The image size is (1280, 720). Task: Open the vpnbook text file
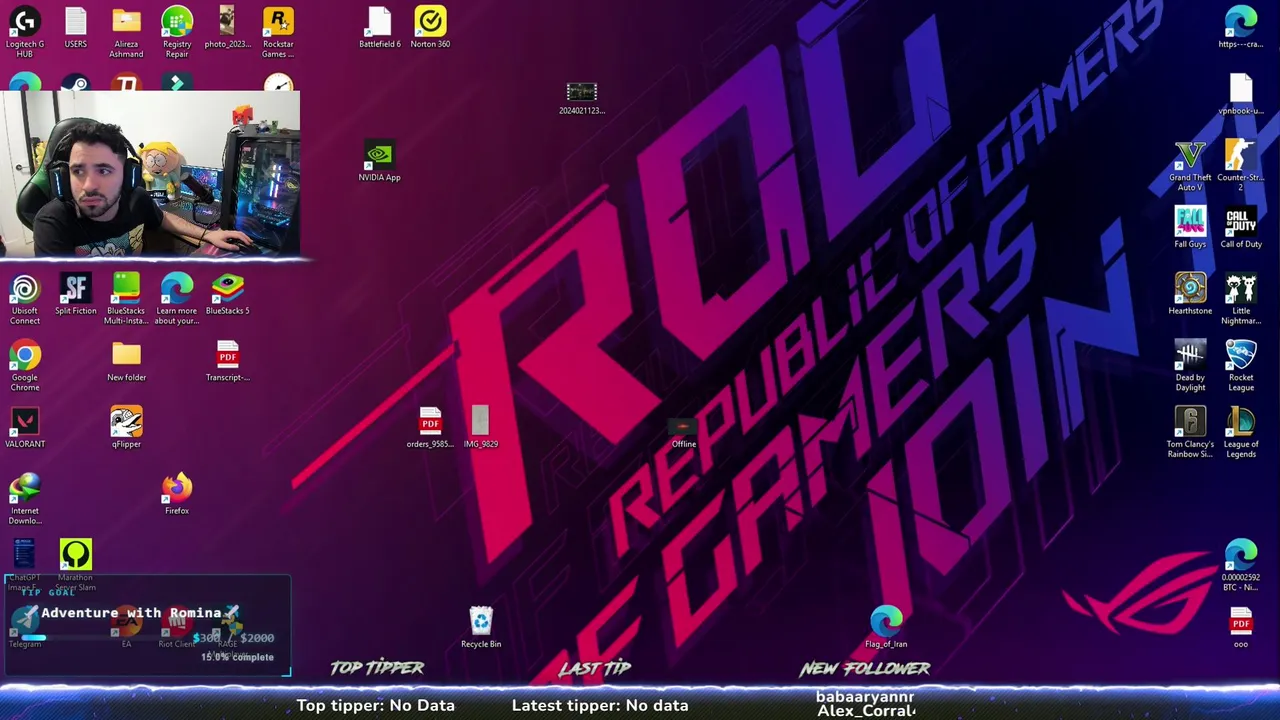click(x=1241, y=94)
